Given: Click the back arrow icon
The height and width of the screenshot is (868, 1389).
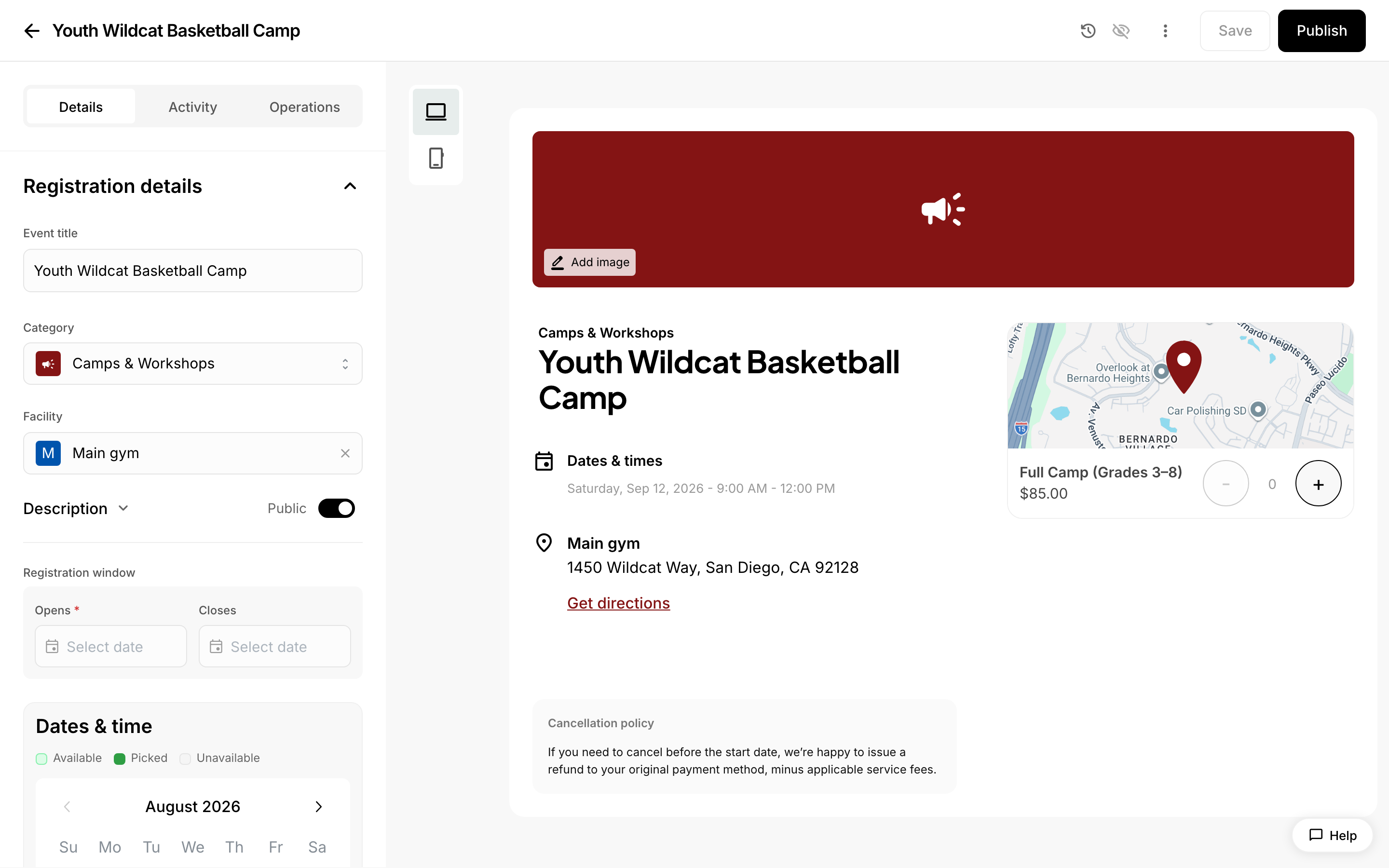Looking at the screenshot, I should pos(31,31).
